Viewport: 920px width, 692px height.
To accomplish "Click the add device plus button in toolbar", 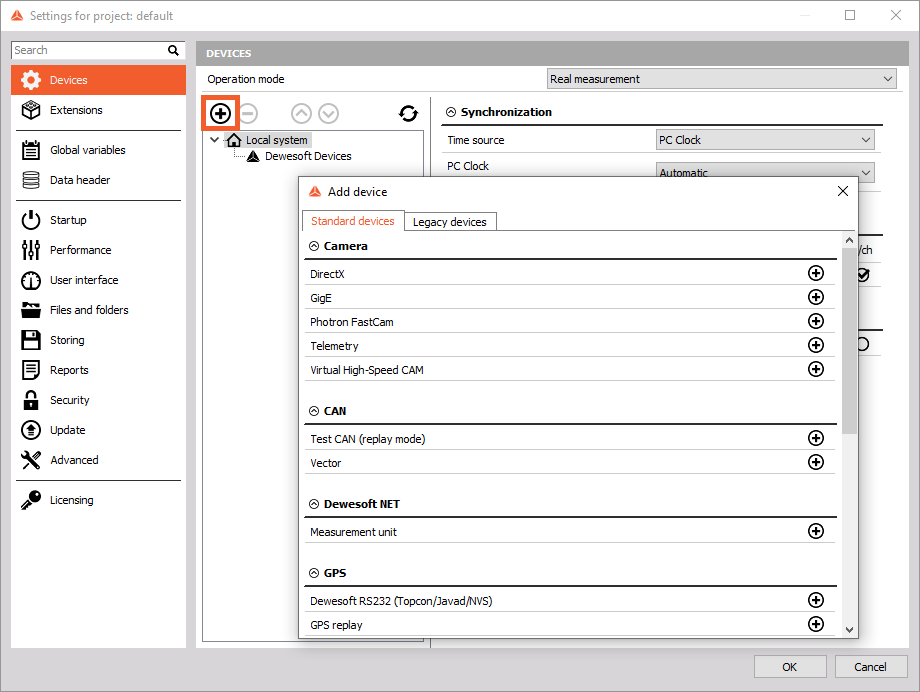I will click(x=221, y=113).
